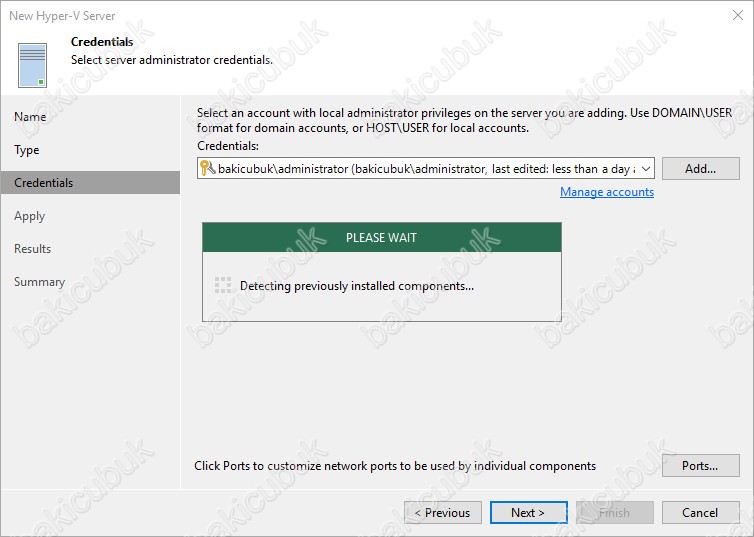This screenshot has height=537, width=754.
Task: Click the key icon in credentials field
Action: point(207,168)
